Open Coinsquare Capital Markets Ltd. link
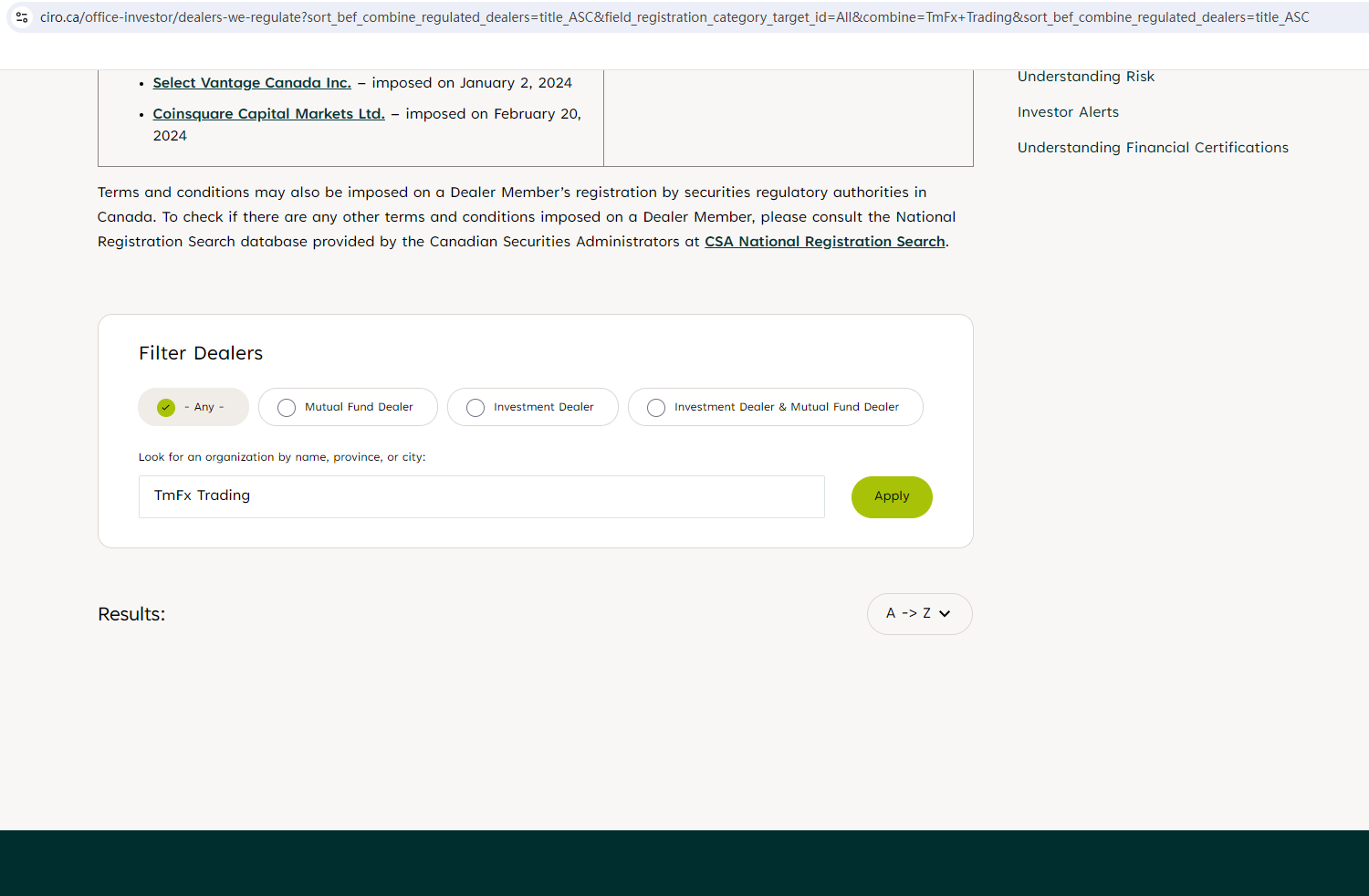 268,114
